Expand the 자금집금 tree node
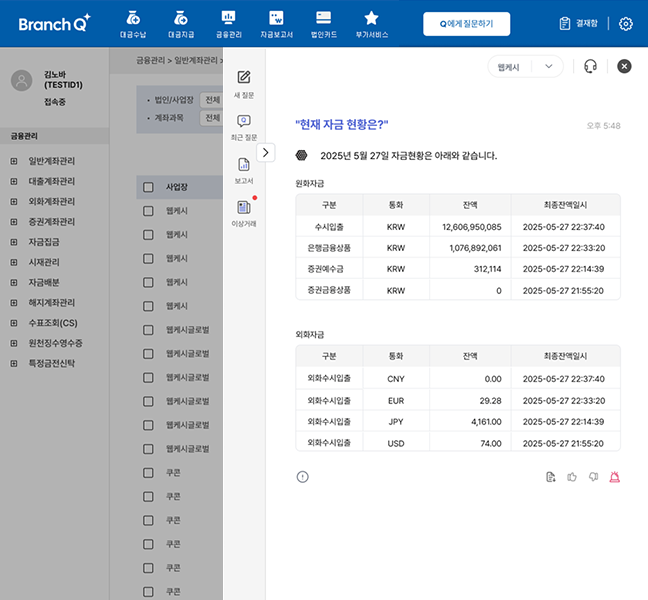 click(x=14, y=242)
